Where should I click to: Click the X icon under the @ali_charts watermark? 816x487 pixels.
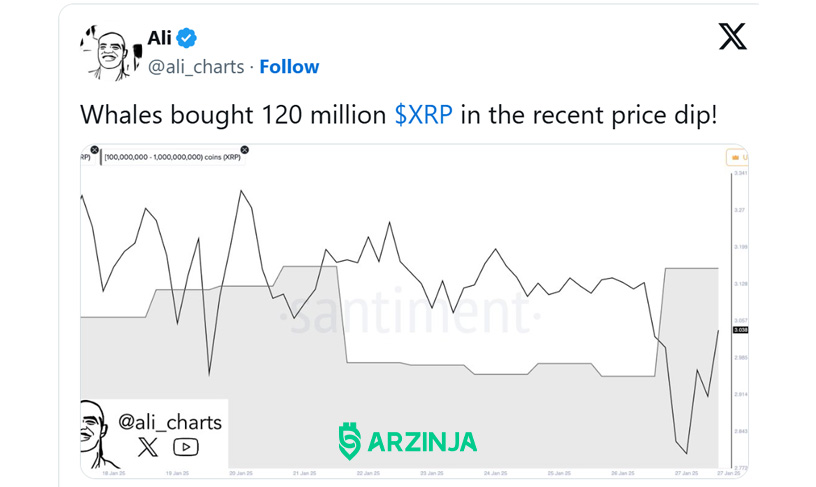(148, 447)
